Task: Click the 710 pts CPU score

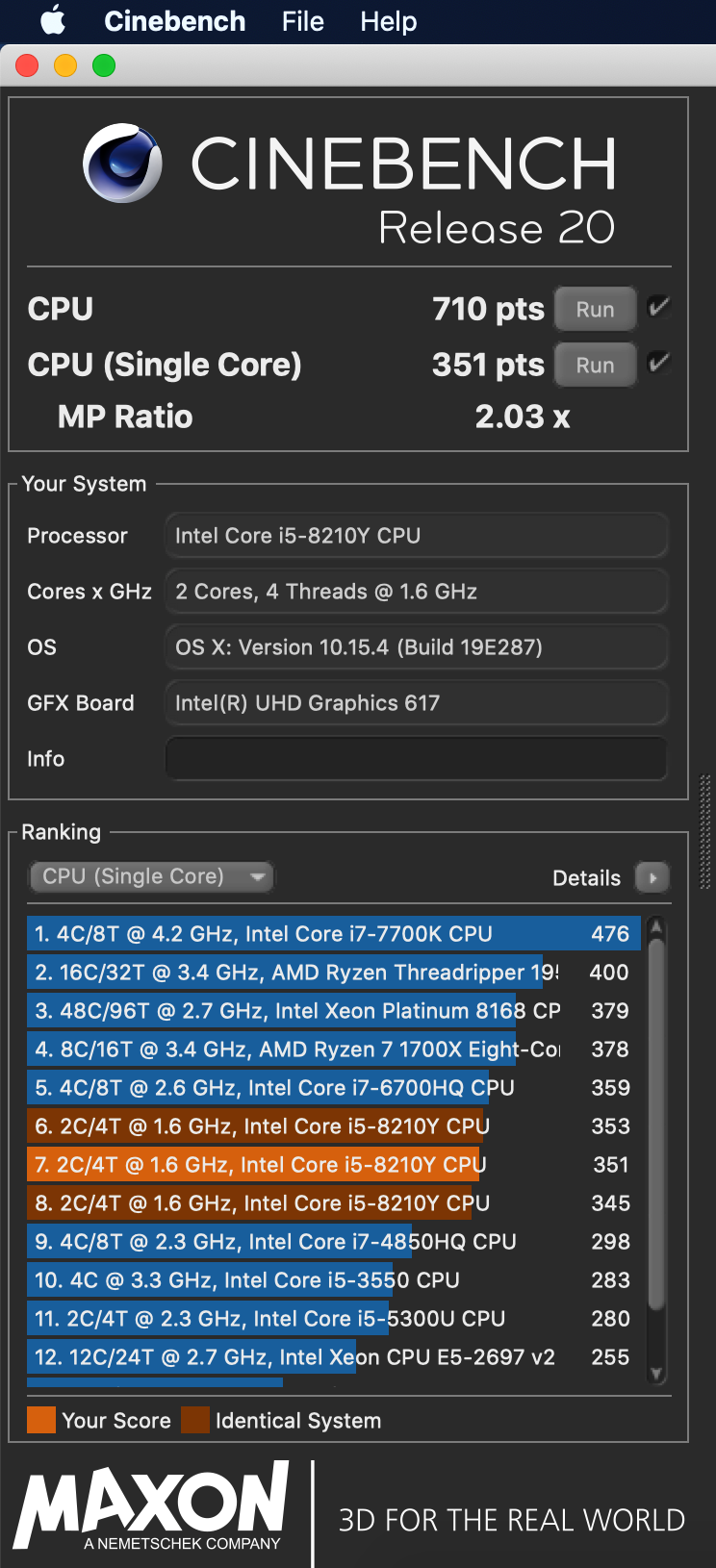Action: (488, 309)
